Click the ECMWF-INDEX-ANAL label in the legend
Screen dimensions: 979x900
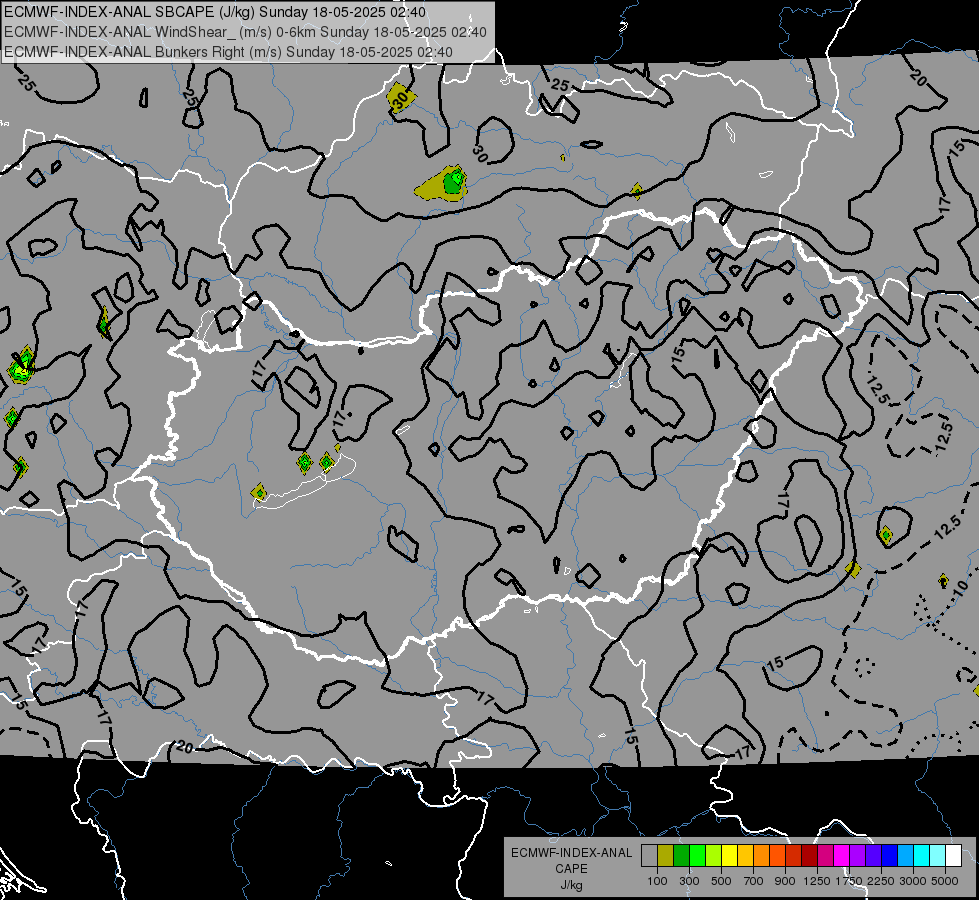coord(571,853)
